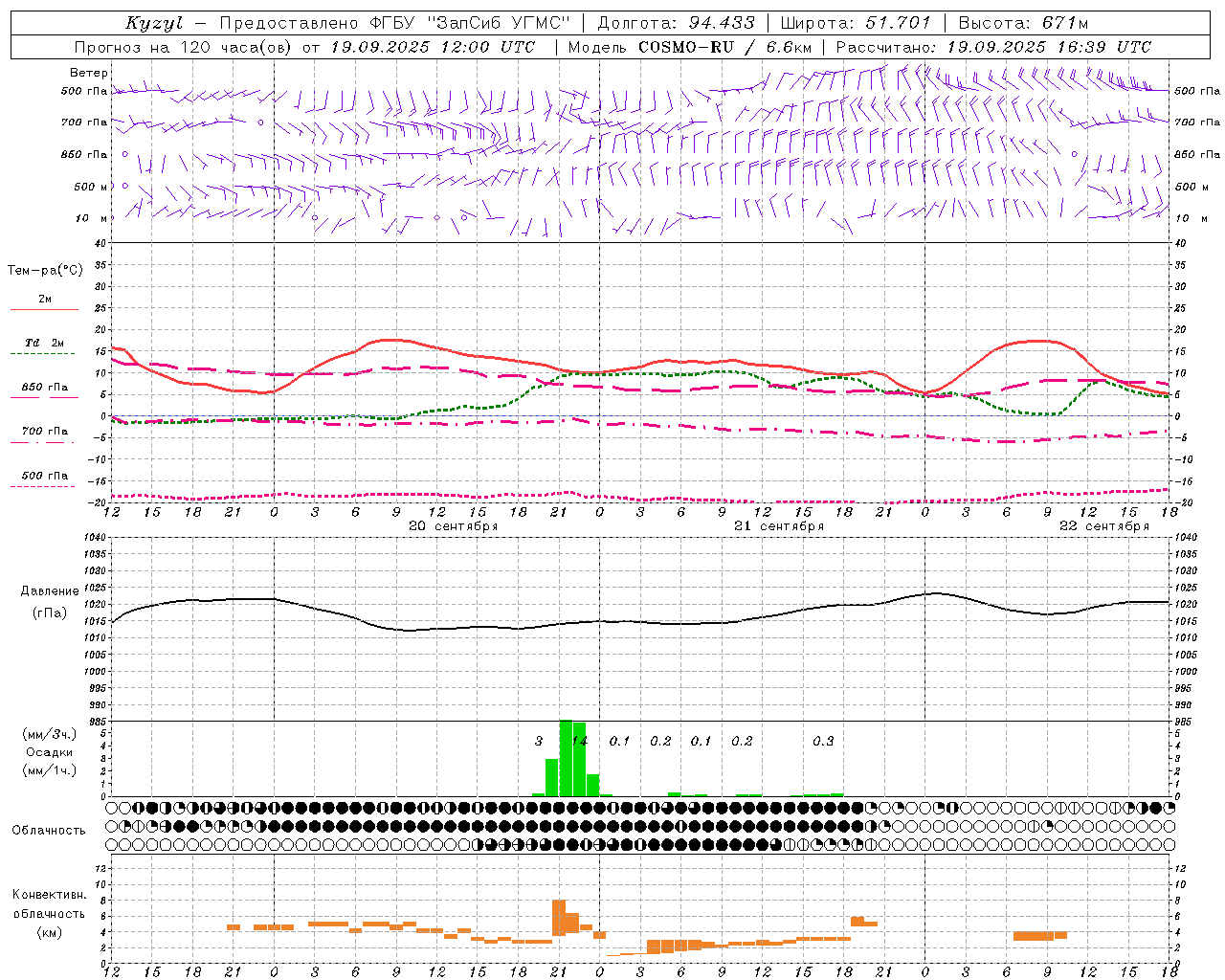This screenshot has height=980, width=1225.
Task: Click the precipitation total '14' above green bars
Action: [579, 742]
